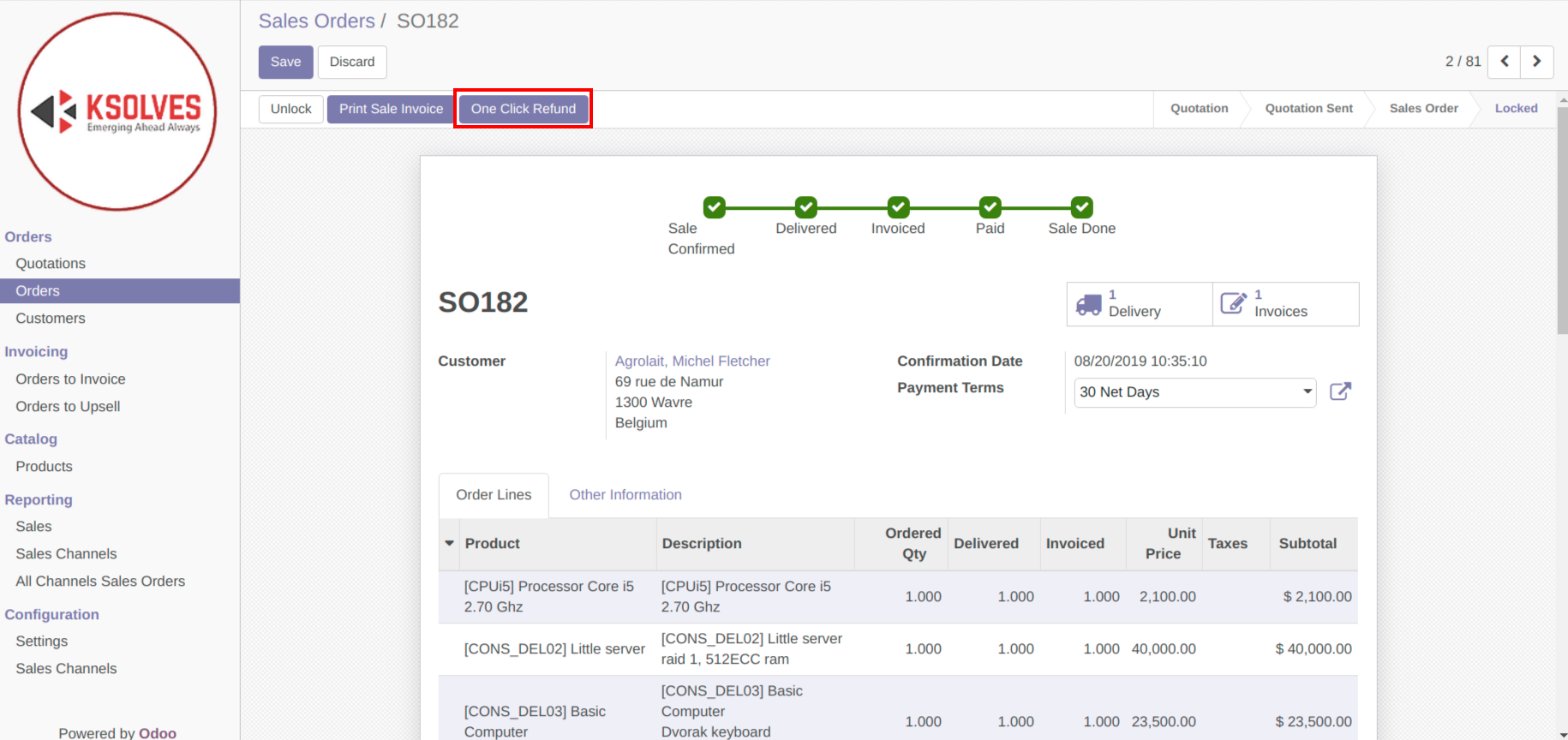Open payment terms external link icon
This screenshot has height=740, width=1568.
click(1340, 391)
